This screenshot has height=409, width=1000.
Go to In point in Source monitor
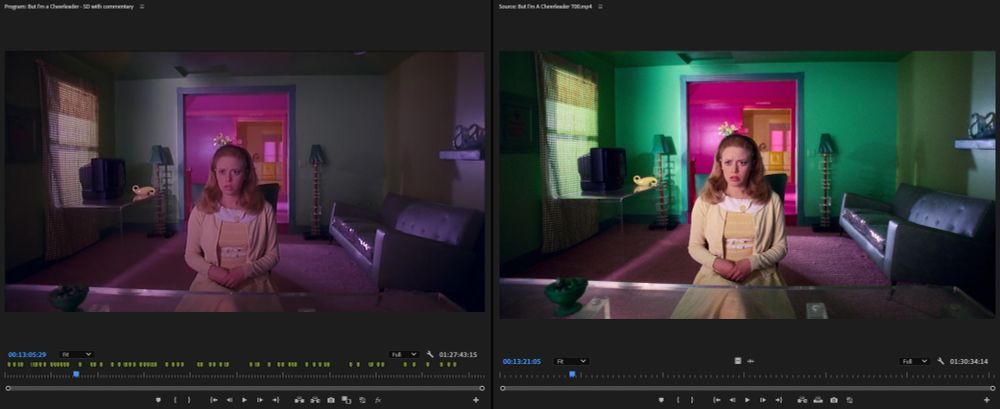[717, 400]
